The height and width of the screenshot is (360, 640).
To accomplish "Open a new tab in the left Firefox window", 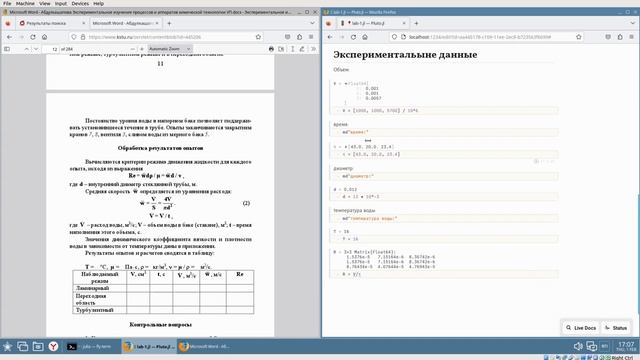I will (x=169, y=23).
